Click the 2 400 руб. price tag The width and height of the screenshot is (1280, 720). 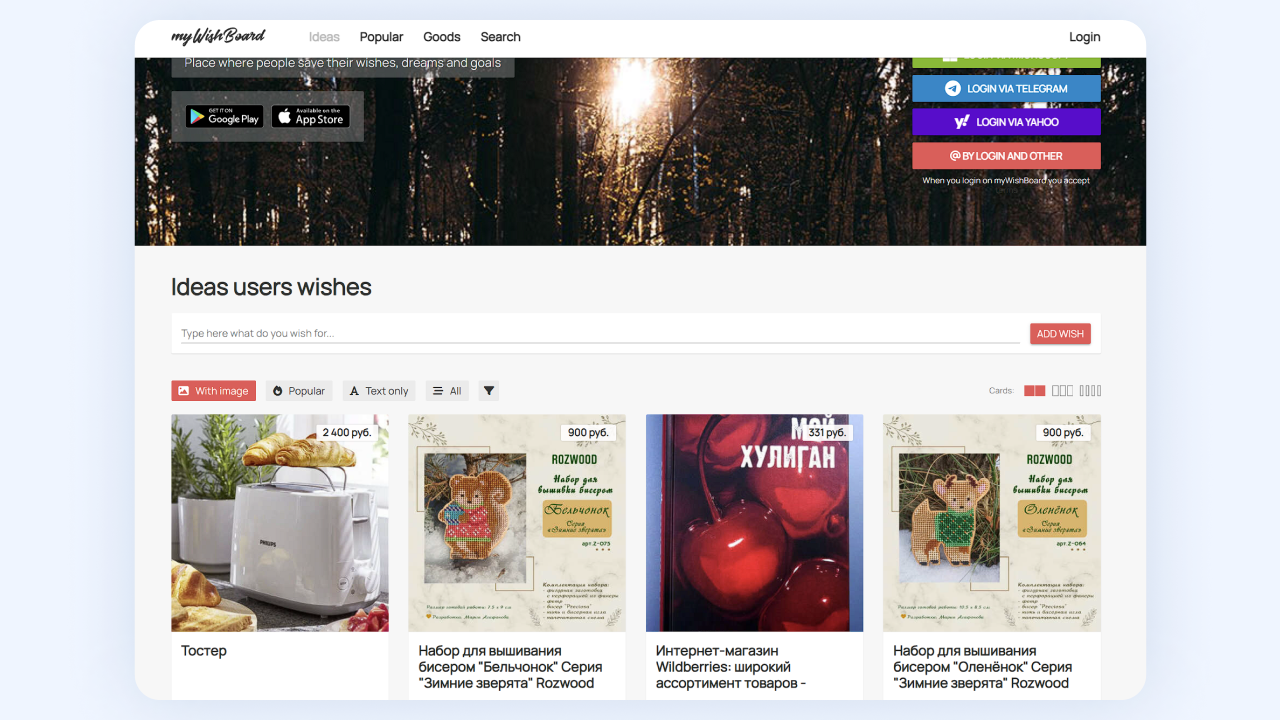coord(347,433)
